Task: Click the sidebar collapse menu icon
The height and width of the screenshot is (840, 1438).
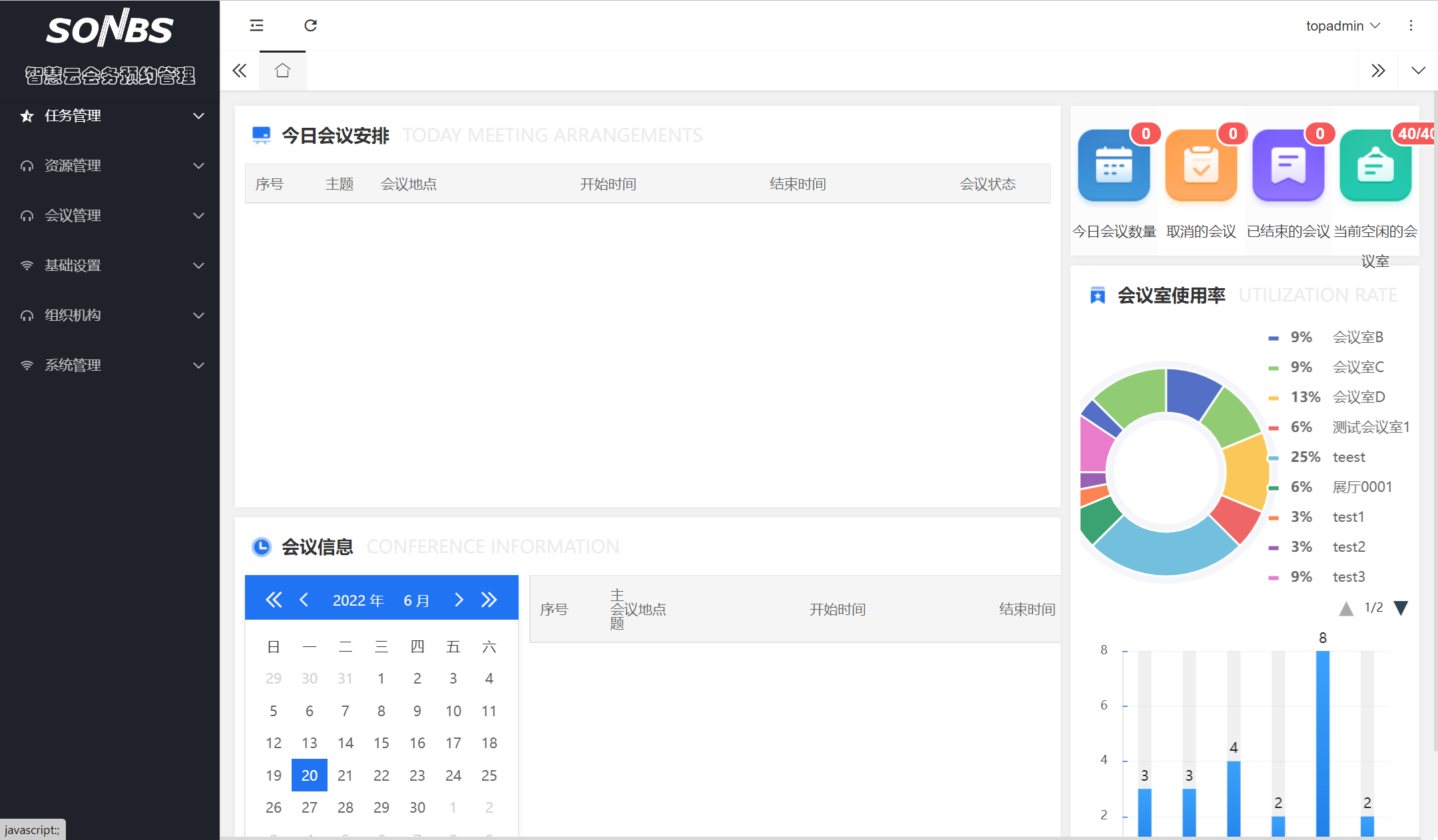Action: [256, 25]
